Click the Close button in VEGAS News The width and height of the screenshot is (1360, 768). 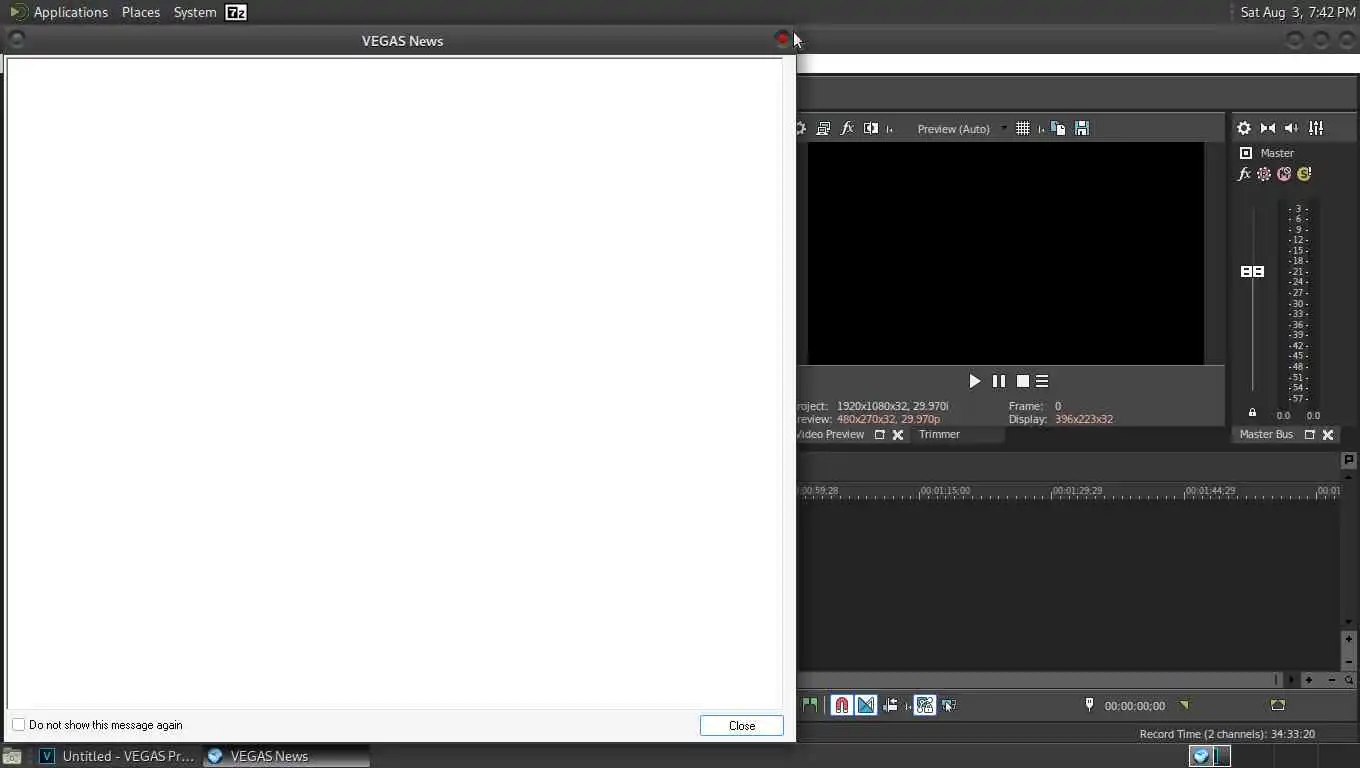pos(742,726)
